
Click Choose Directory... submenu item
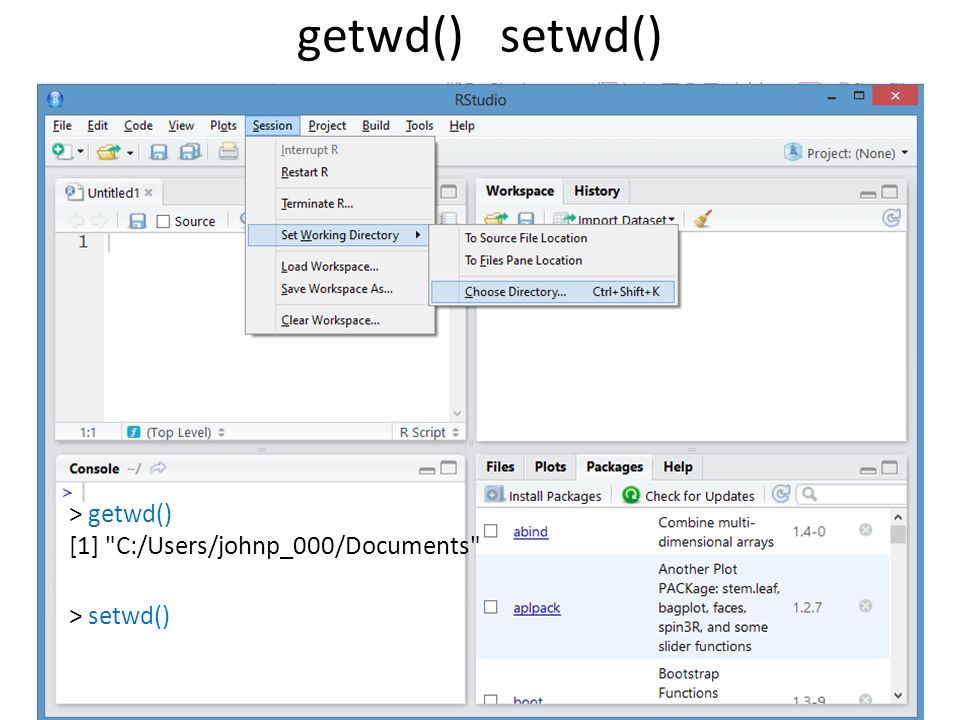pos(553,292)
